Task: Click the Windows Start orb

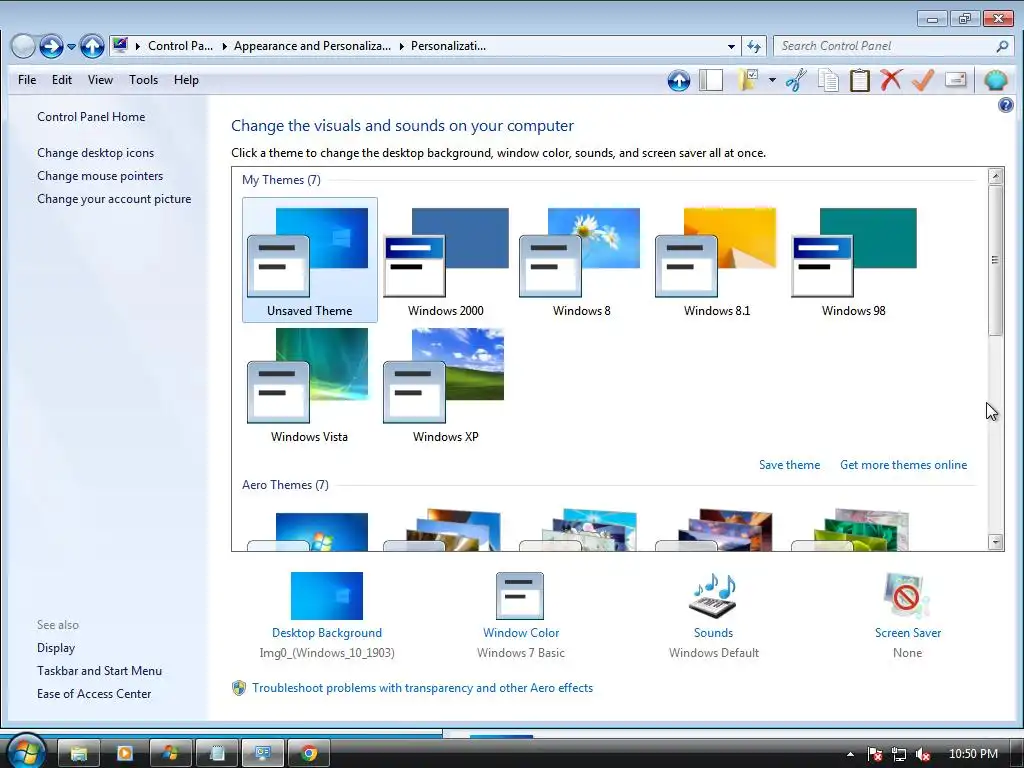Action: click(26, 752)
